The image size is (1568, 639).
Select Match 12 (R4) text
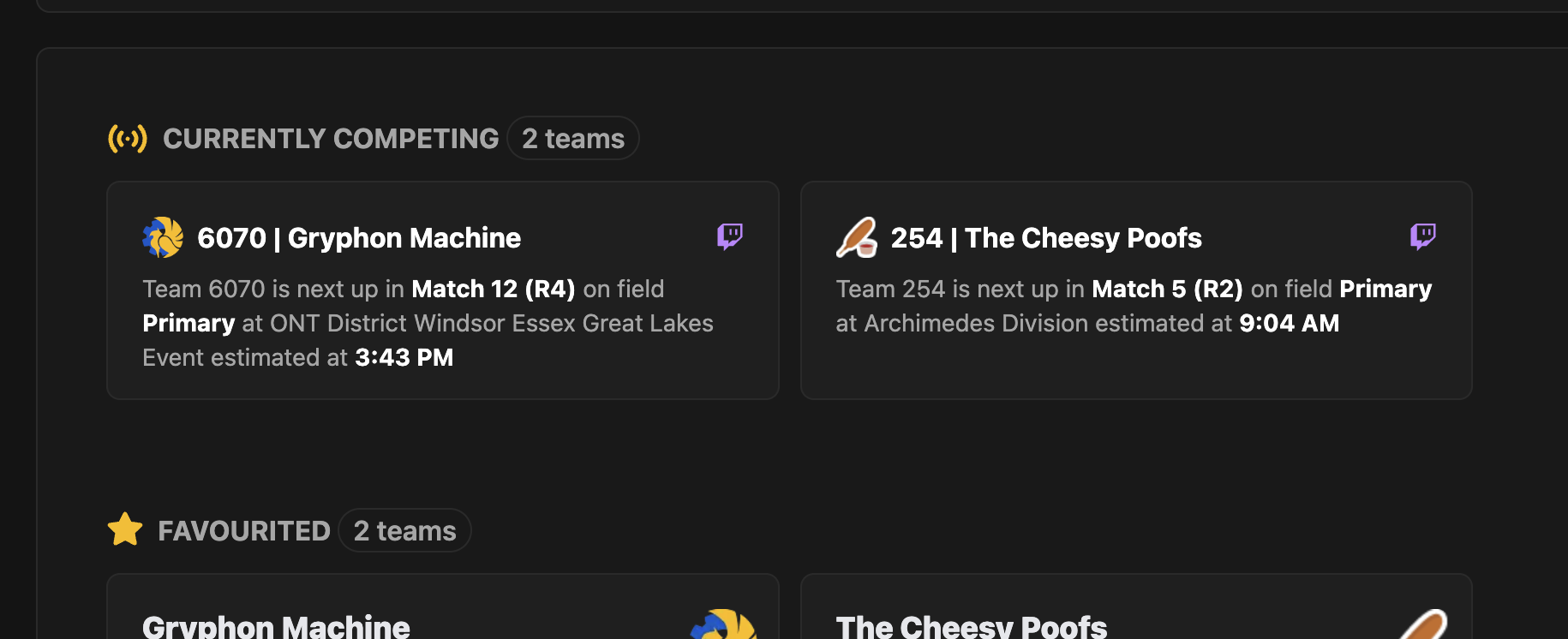[494, 289]
